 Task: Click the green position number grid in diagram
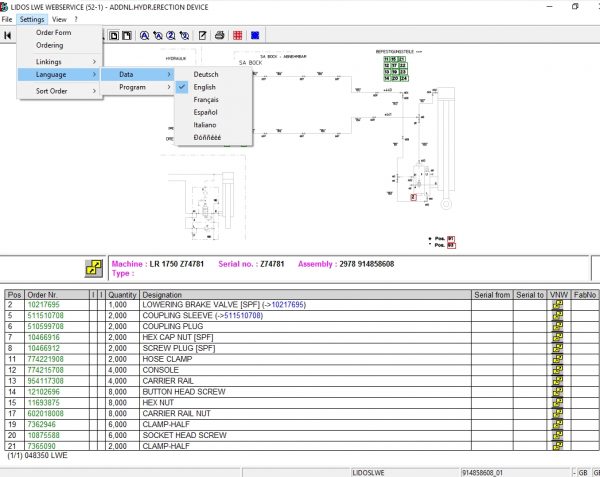coord(396,69)
